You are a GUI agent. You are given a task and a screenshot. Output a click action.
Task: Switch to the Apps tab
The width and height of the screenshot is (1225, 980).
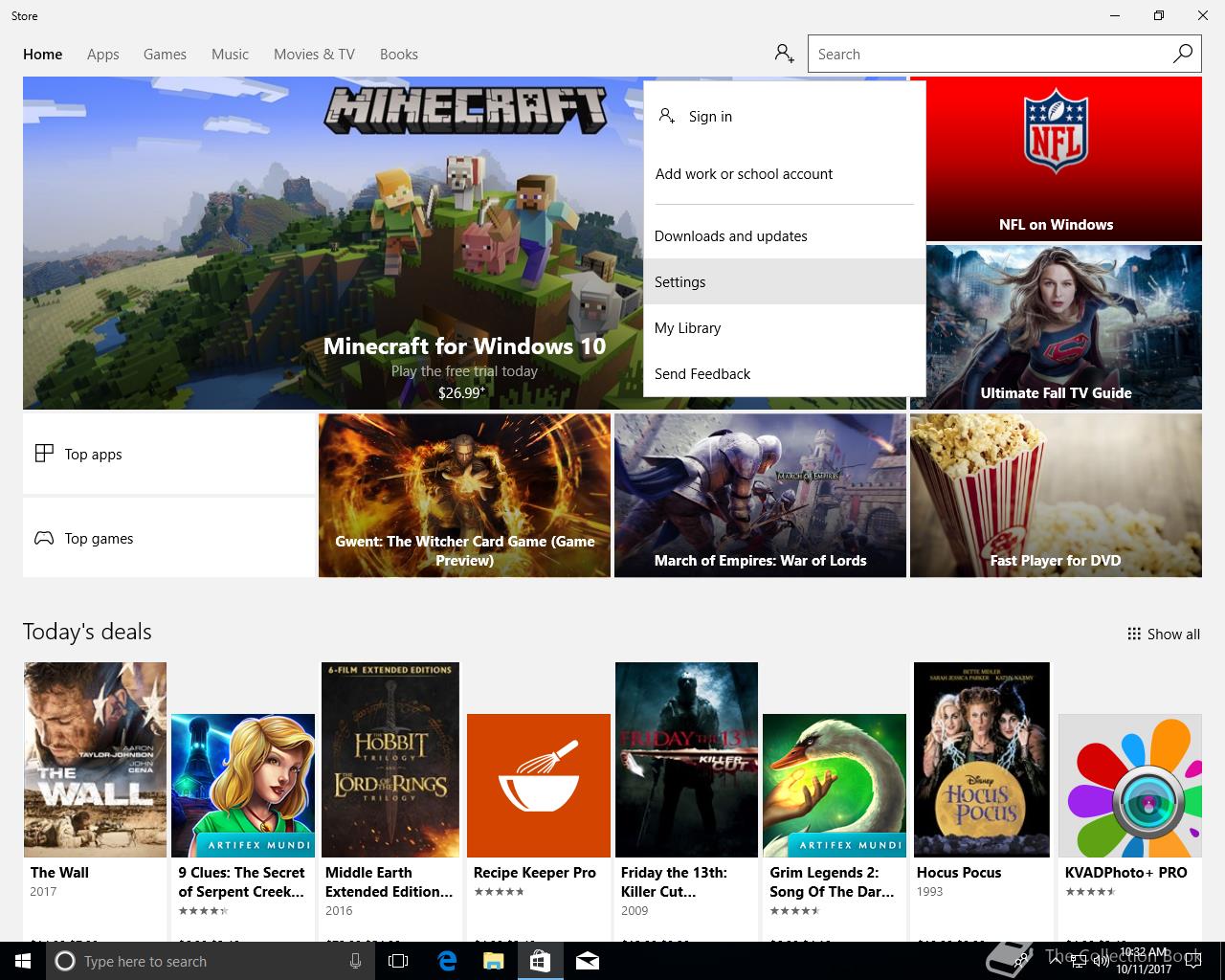point(103,54)
